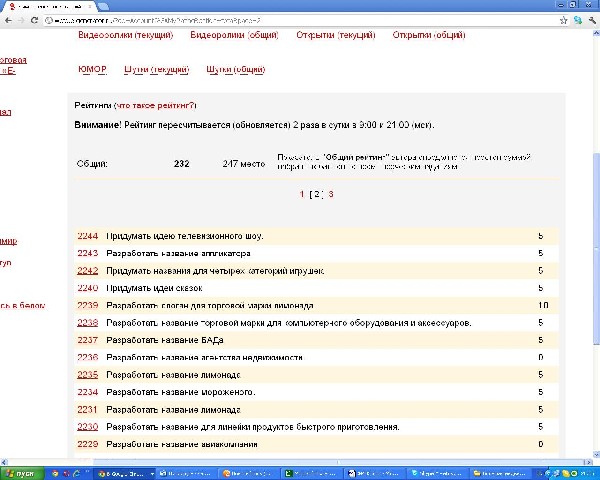600x480 pixels.
Task: Launch Chrome from the quick launch bar
Action: click(55, 474)
